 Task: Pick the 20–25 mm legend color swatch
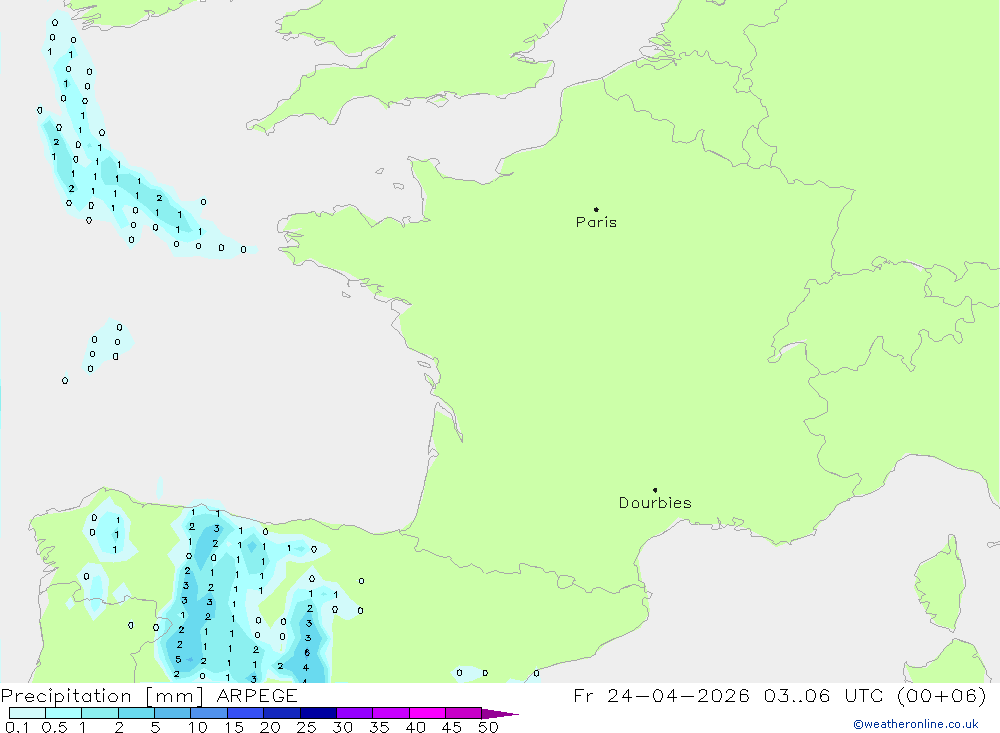tap(282, 713)
